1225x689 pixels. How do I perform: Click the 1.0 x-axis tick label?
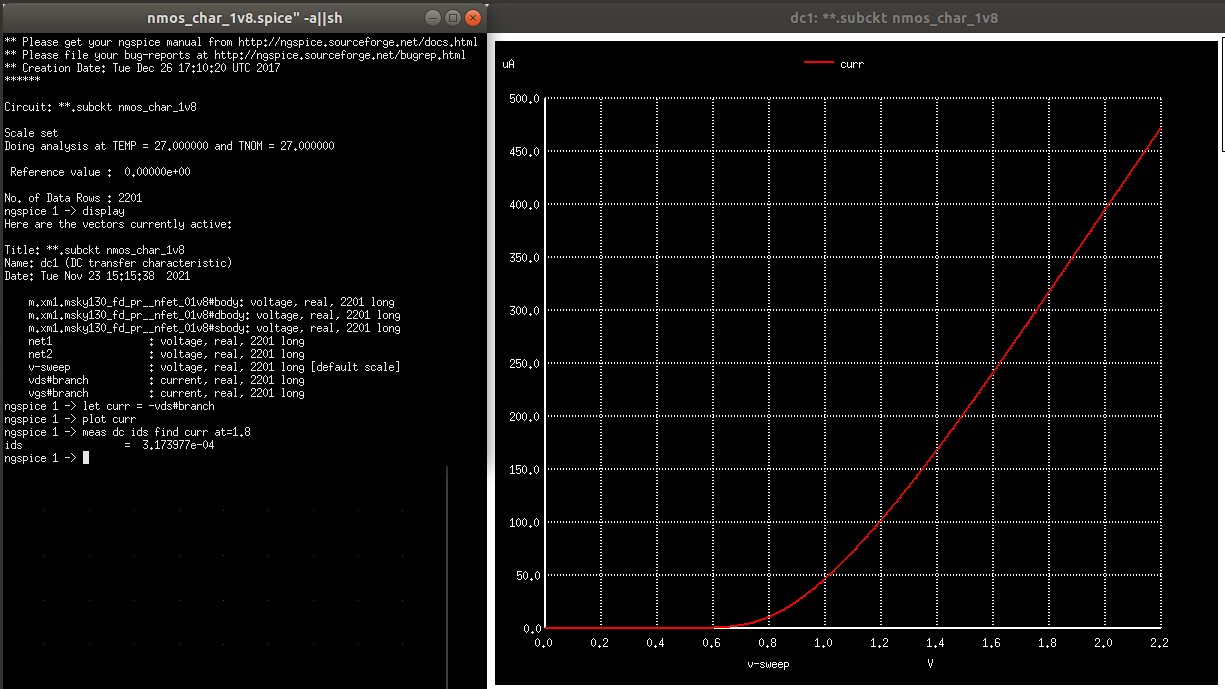(x=824, y=641)
